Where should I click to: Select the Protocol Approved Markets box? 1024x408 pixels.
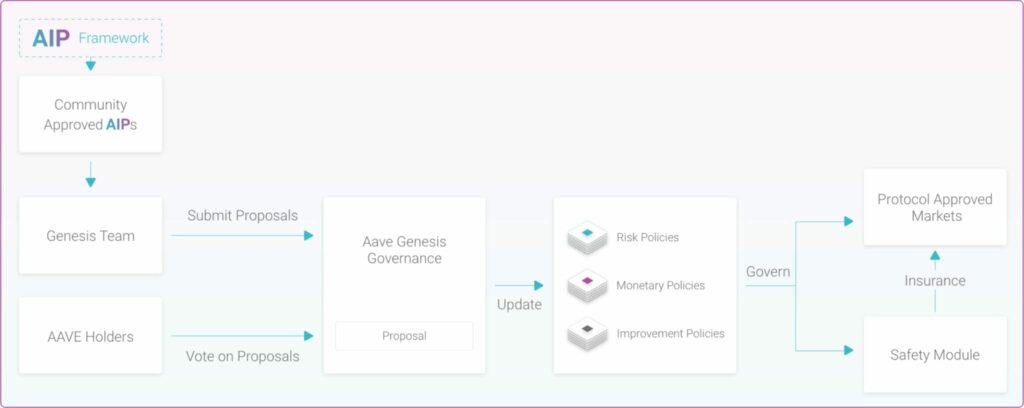click(935, 207)
